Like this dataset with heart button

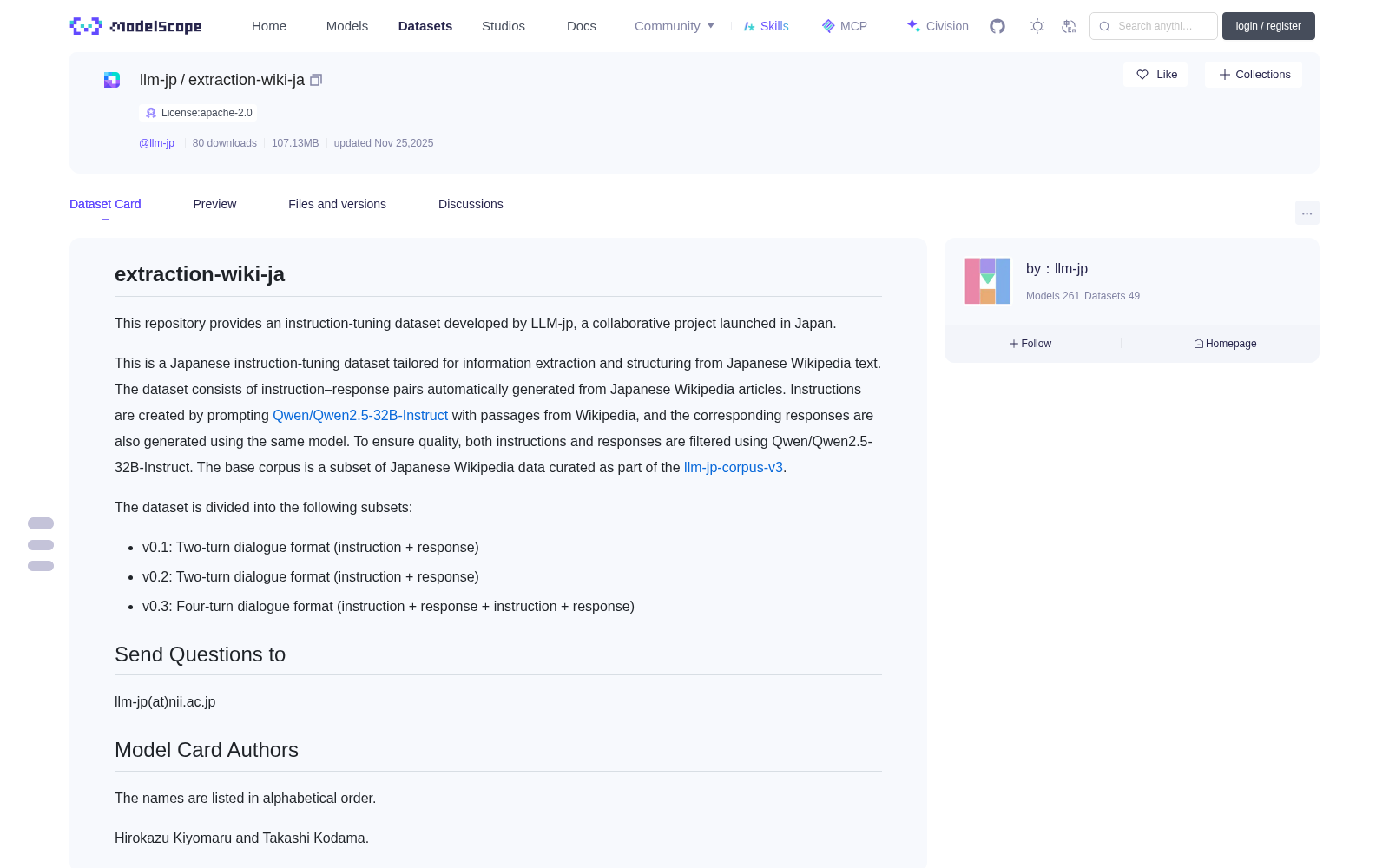pyautogui.click(x=1156, y=75)
